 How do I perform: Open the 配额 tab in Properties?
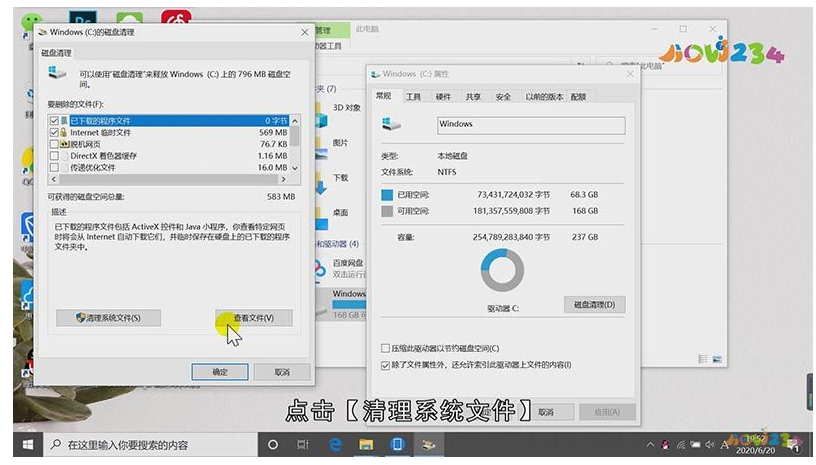(579, 97)
